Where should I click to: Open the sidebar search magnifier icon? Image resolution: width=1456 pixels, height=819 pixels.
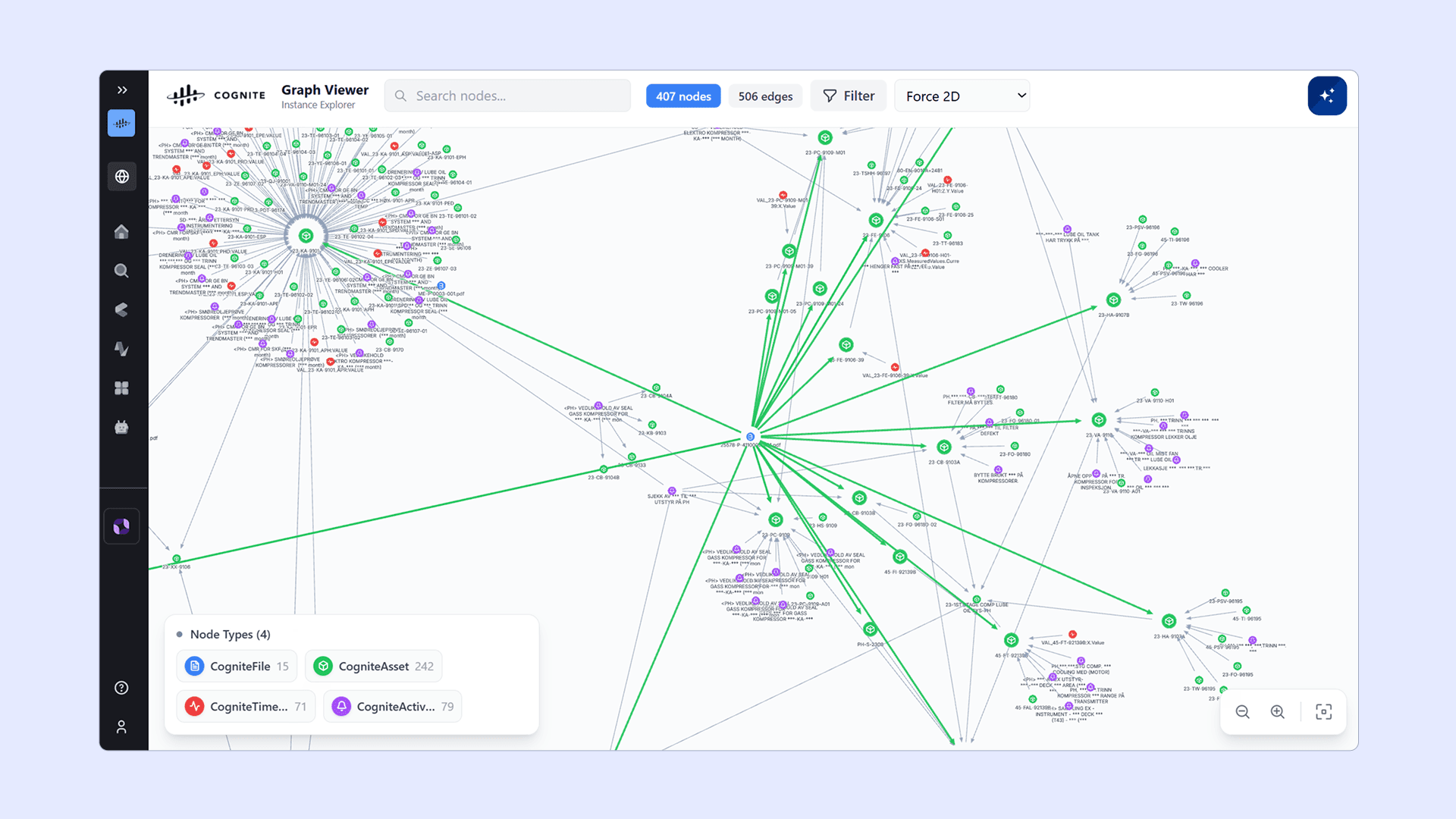(121, 271)
